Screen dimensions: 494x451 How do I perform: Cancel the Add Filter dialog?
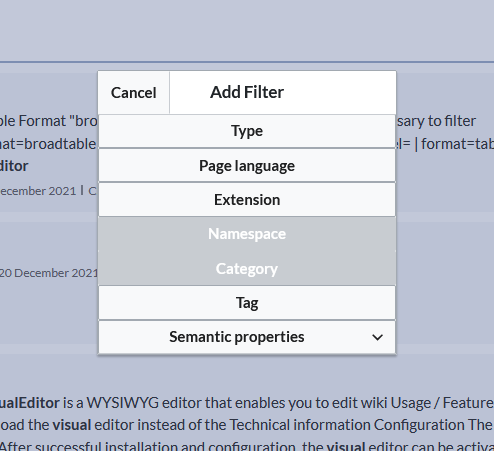(x=134, y=93)
